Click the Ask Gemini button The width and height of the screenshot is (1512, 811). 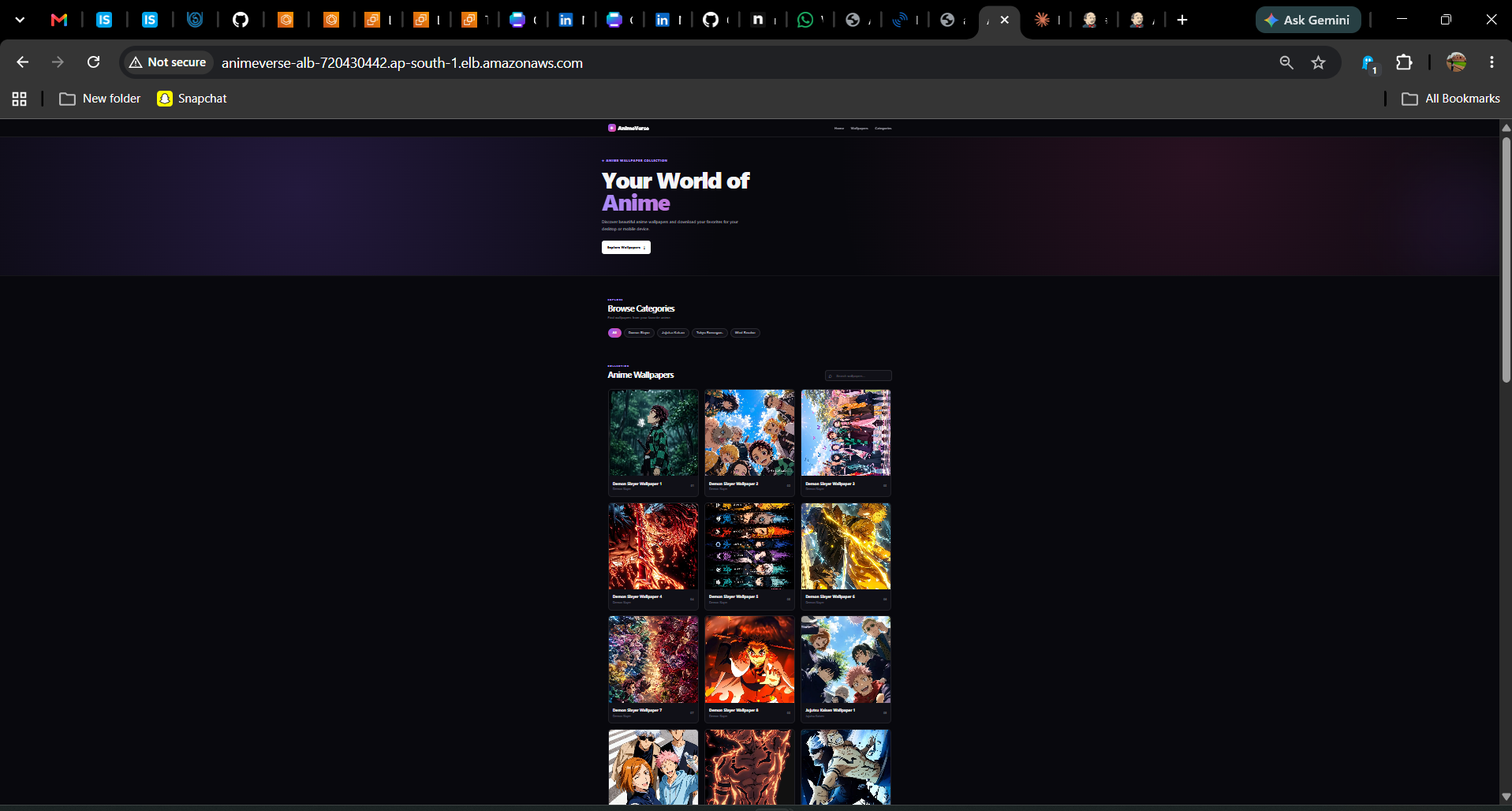(x=1308, y=20)
